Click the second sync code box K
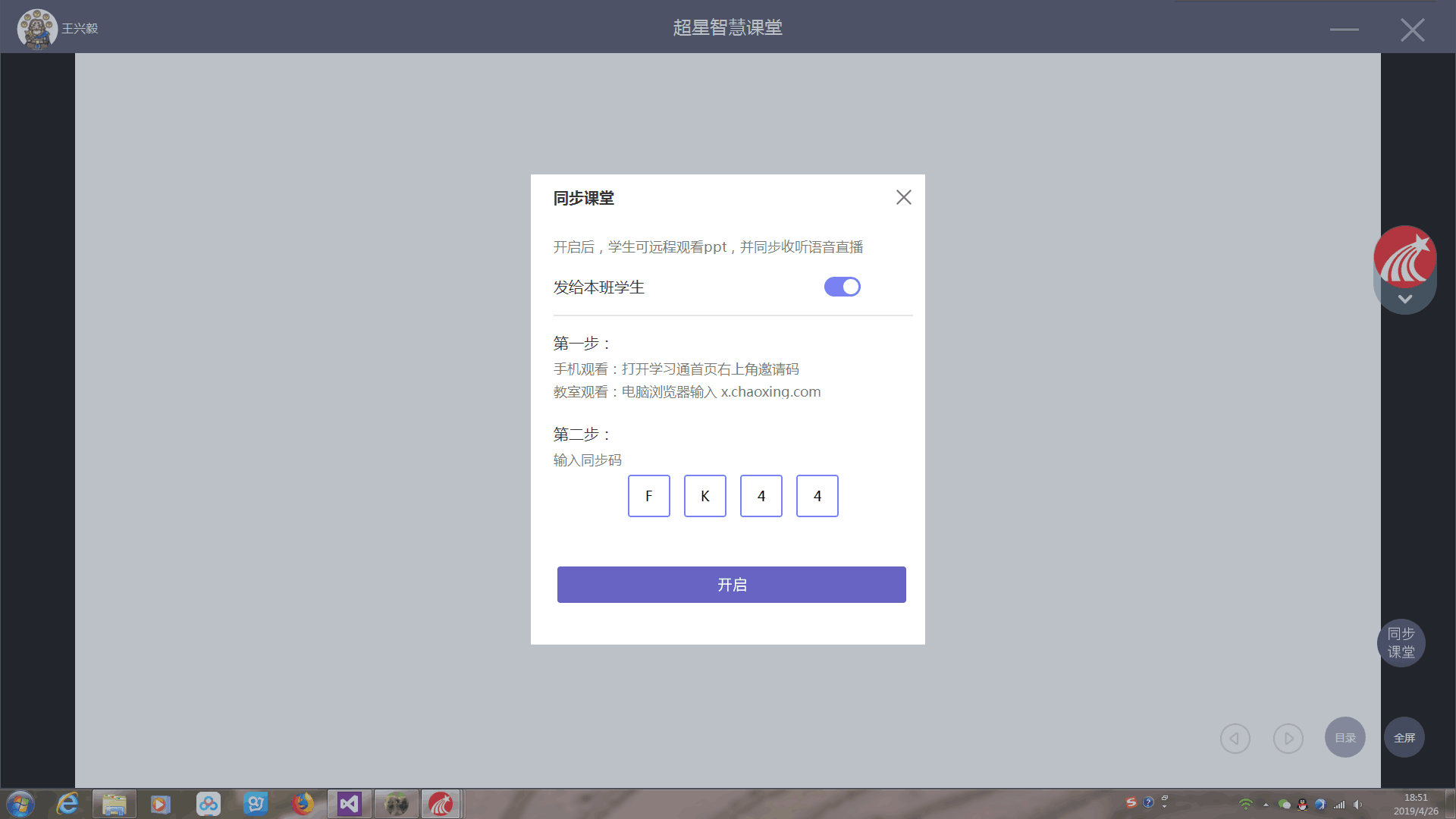This screenshot has width=1456, height=819. point(704,496)
